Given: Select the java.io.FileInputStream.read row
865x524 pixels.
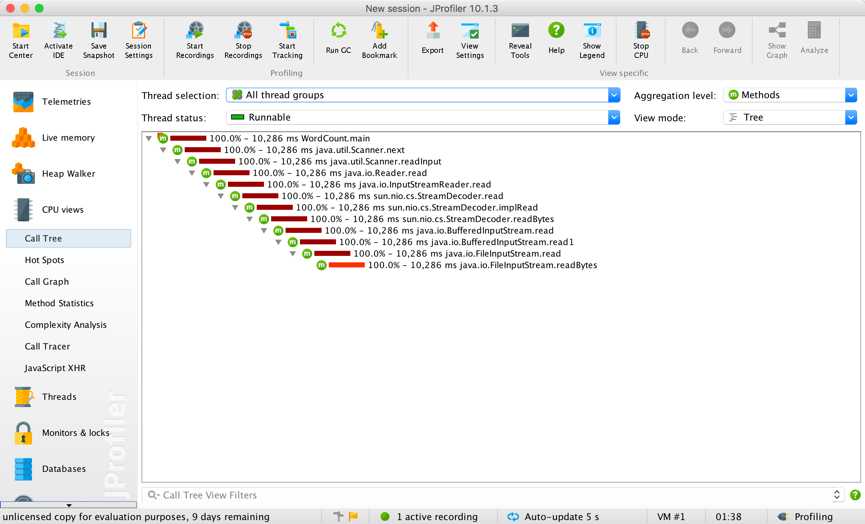Looking at the screenshot, I should pyautogui.click(x=431, y=254).
